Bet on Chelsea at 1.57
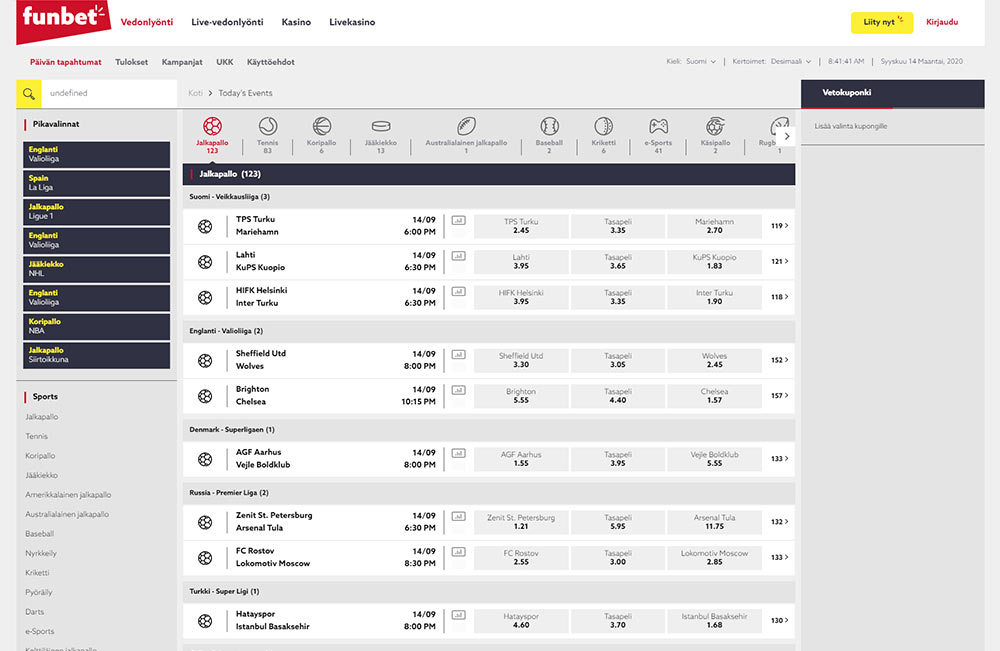1000x651 pixels. click(x=714, y=396)
